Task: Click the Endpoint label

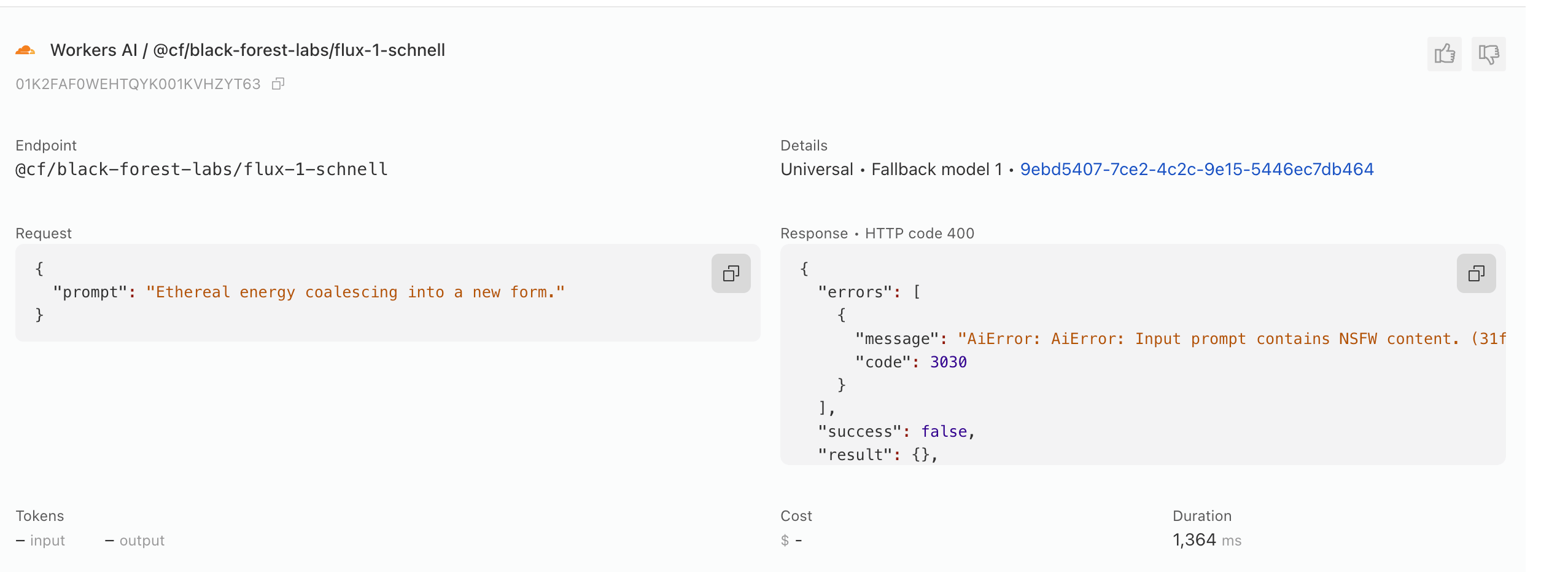Action: click(x=46, y=146)
